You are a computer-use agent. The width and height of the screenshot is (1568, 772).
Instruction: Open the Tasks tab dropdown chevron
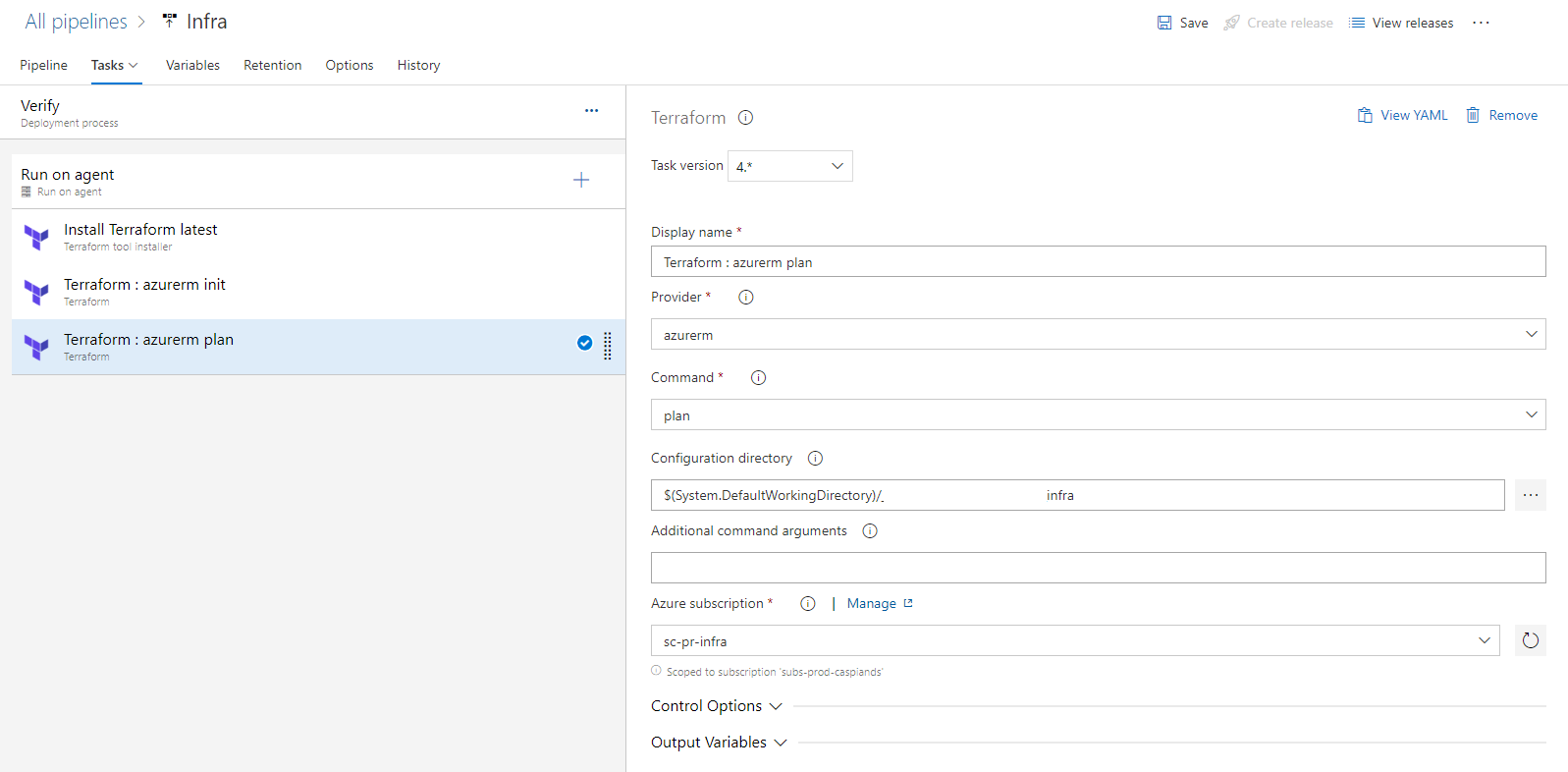pos(134,66)
